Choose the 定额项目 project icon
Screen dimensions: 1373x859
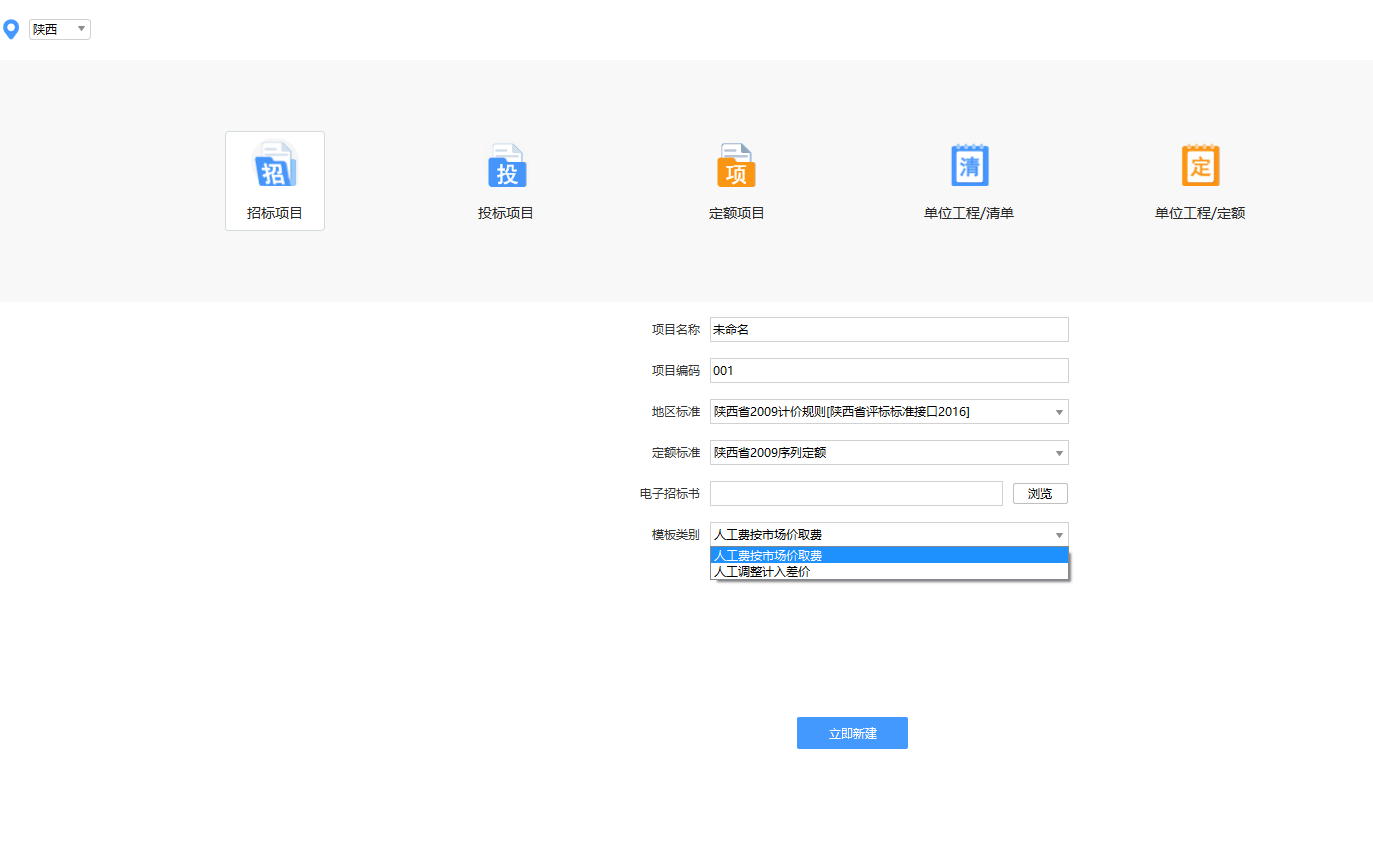click(737, 166)
